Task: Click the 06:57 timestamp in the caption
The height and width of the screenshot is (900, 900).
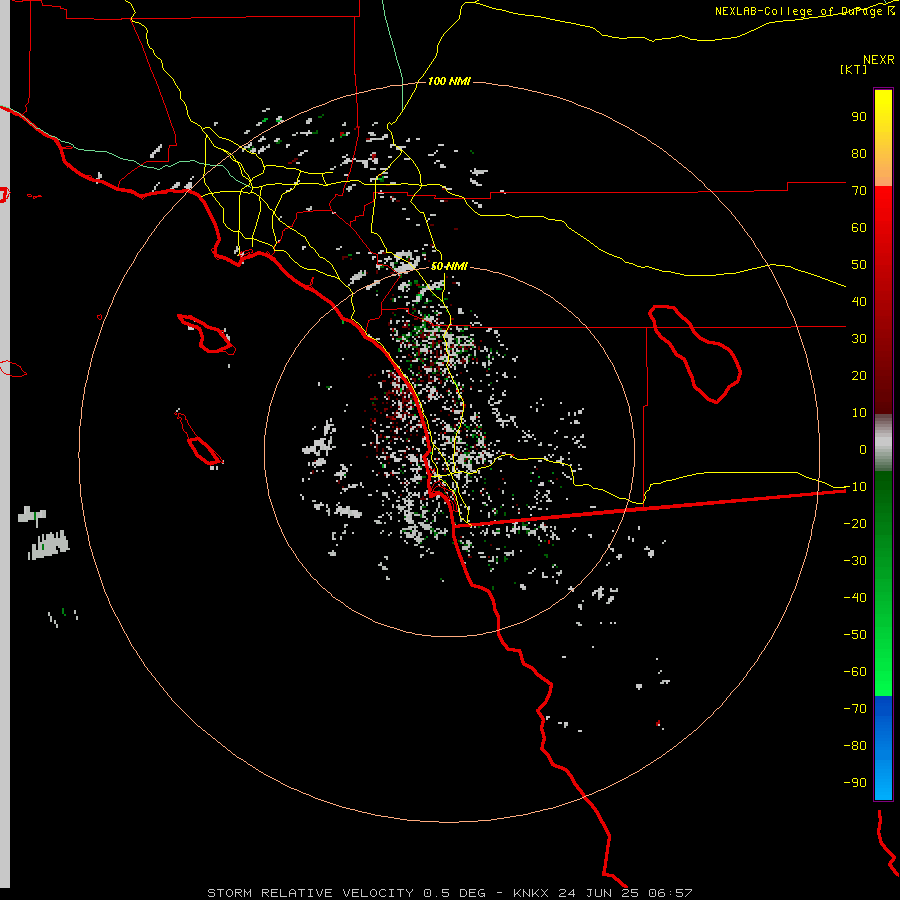Action: [670, 893]
